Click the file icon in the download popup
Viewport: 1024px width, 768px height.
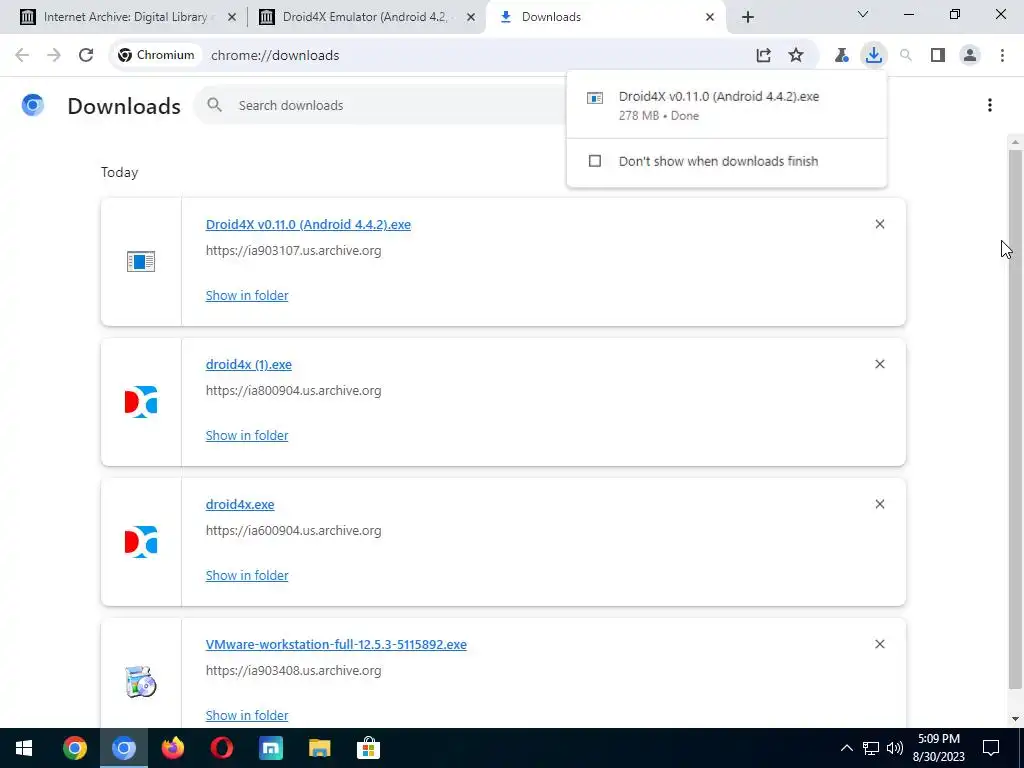coord(594,98)
